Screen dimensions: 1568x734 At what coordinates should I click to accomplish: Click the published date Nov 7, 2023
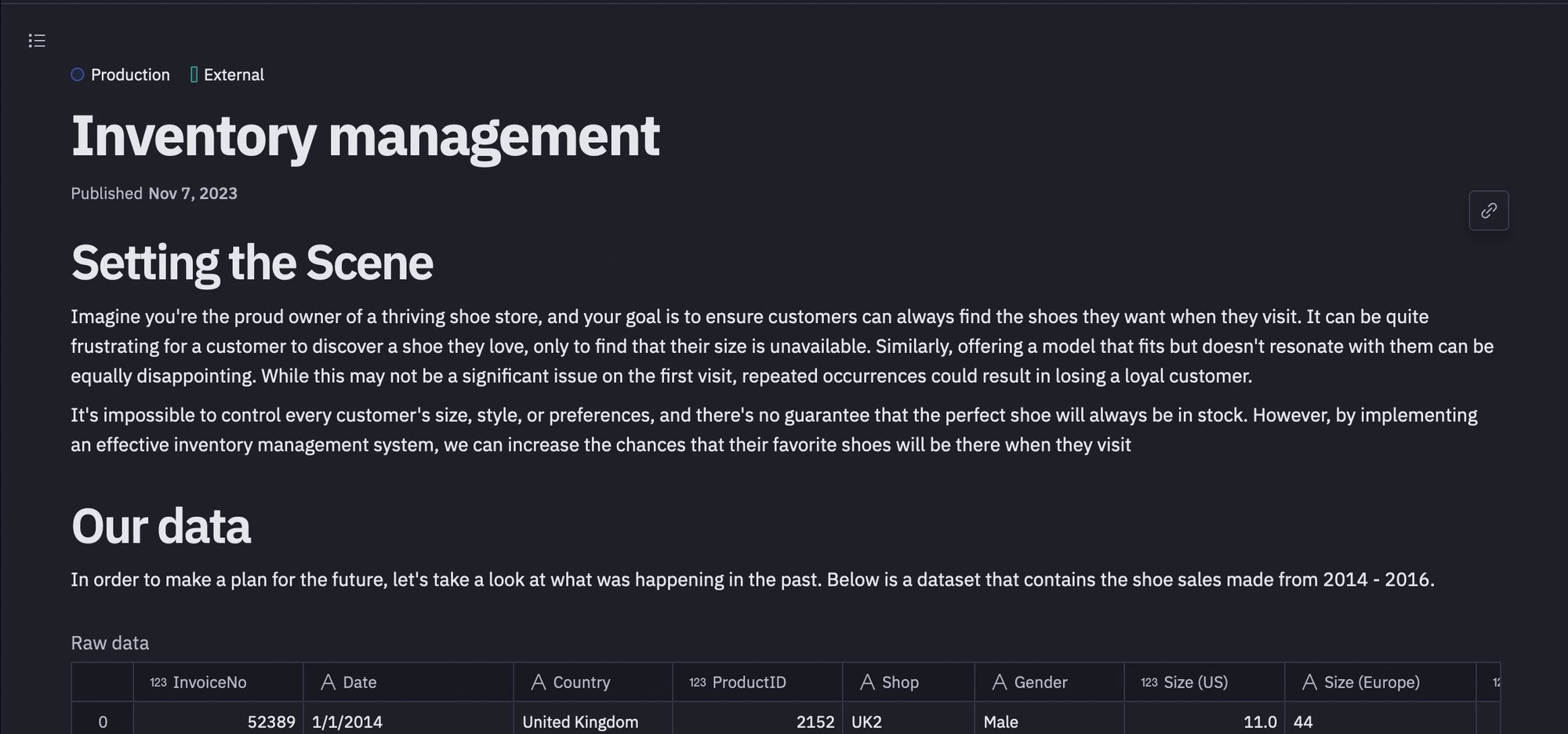pos(192,194)
